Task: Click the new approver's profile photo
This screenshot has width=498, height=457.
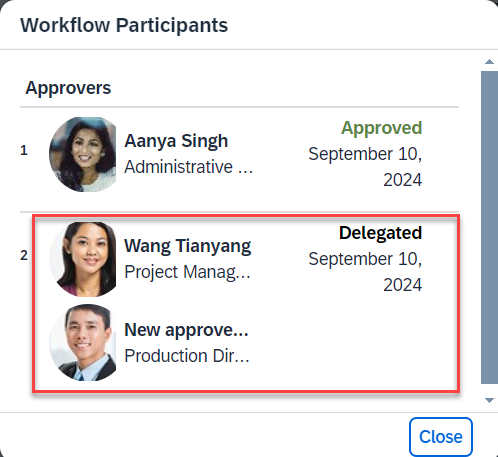Action: 83,343
